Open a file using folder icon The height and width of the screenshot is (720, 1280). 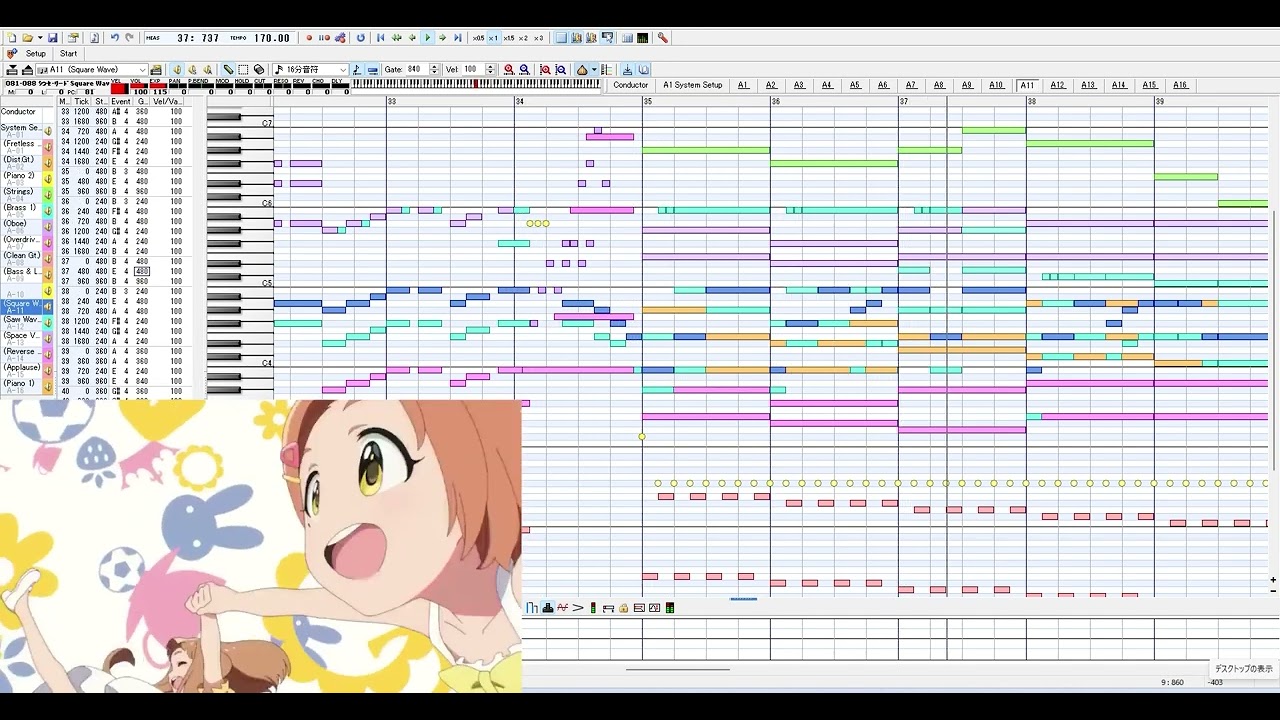point(26,38)
